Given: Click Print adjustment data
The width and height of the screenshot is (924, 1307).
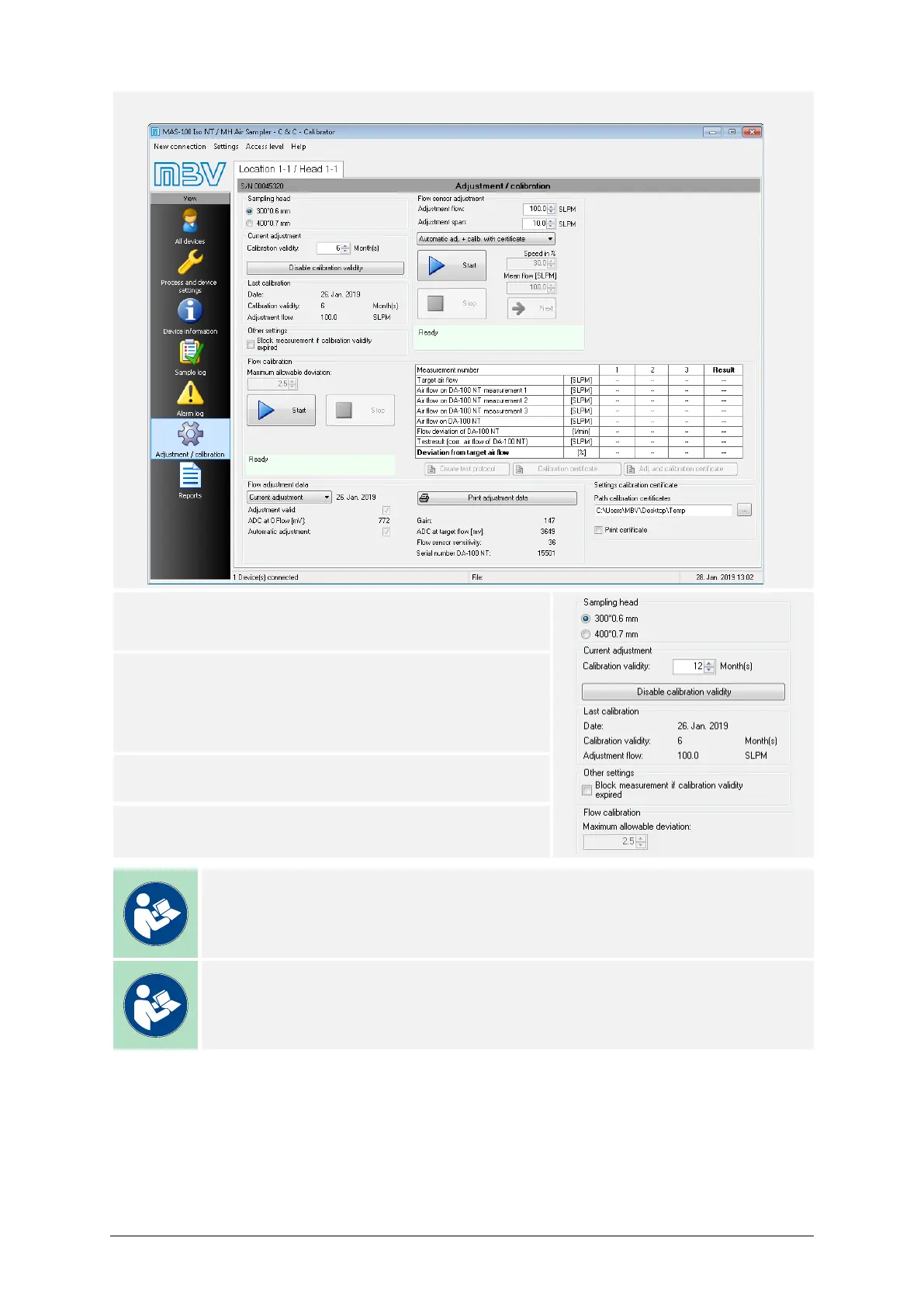Looking at the screenshot, I should pos(497,498).
